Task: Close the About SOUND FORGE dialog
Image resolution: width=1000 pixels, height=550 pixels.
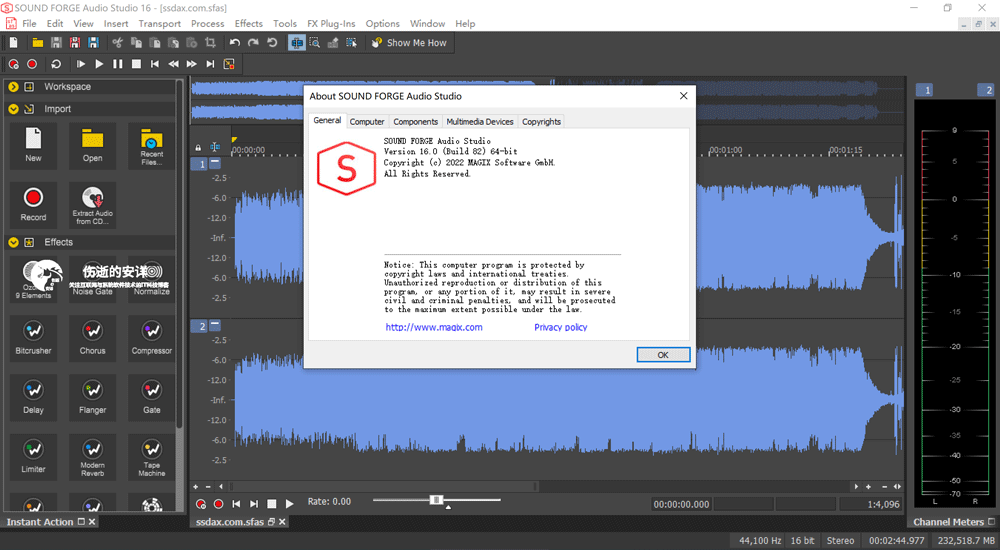Action: (x=684, y=96)
